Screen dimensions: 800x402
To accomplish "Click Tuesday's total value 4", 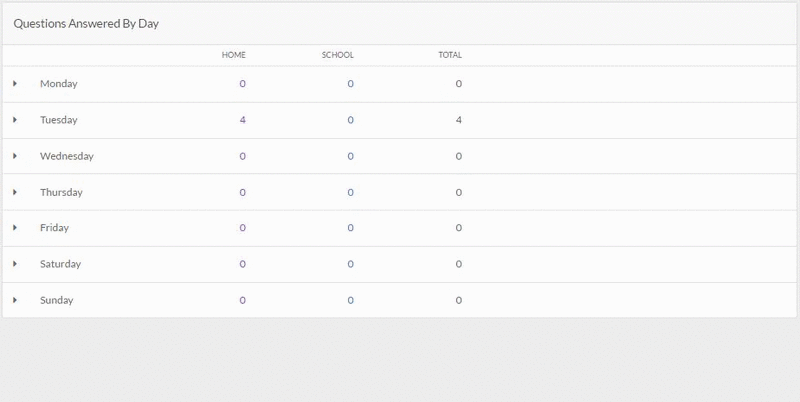I will coord(459,120).
